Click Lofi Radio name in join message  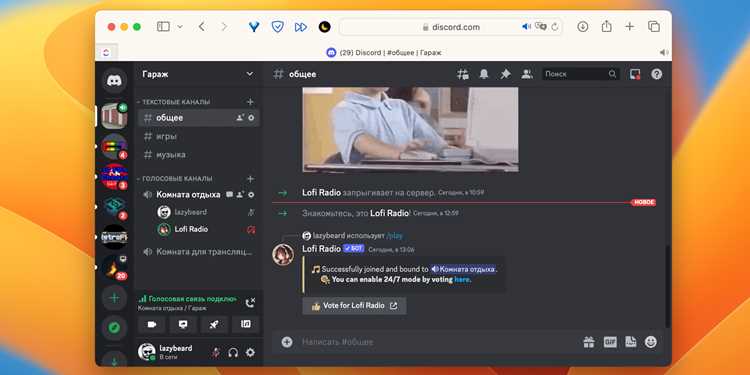pyautogui.click(x=321, y=192)
